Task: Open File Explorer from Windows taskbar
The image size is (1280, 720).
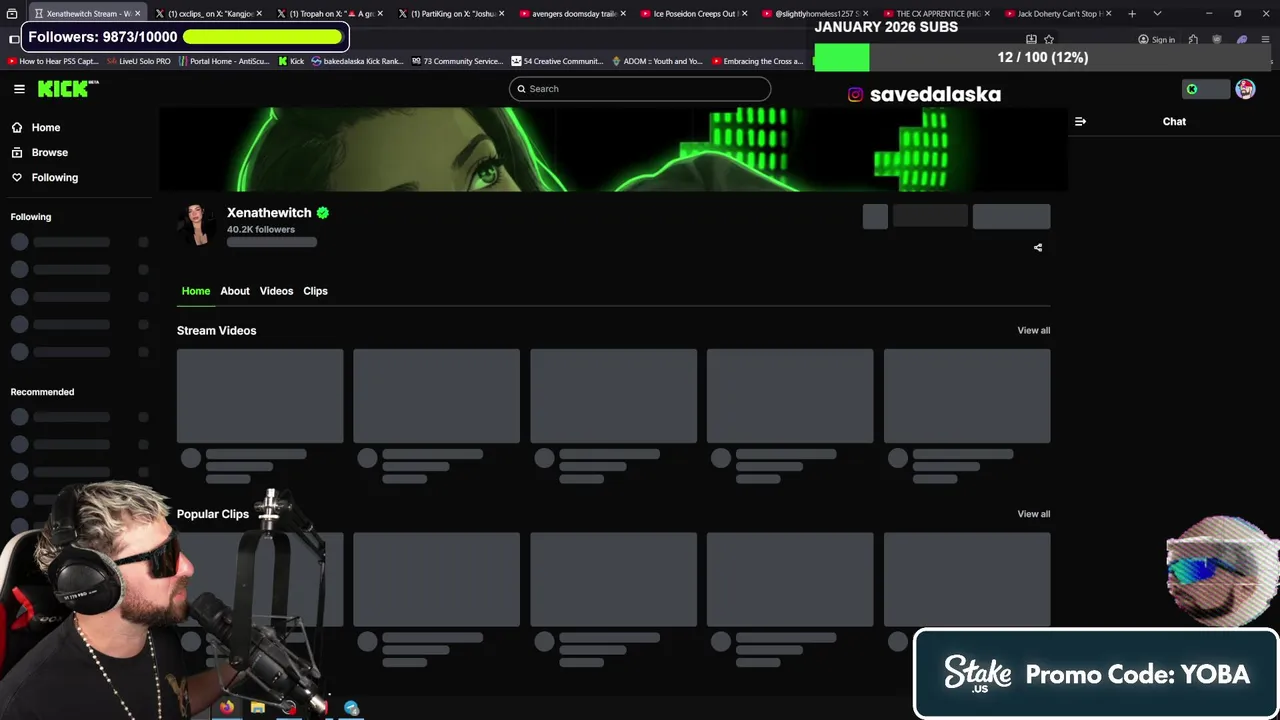Action: (258, 708)
